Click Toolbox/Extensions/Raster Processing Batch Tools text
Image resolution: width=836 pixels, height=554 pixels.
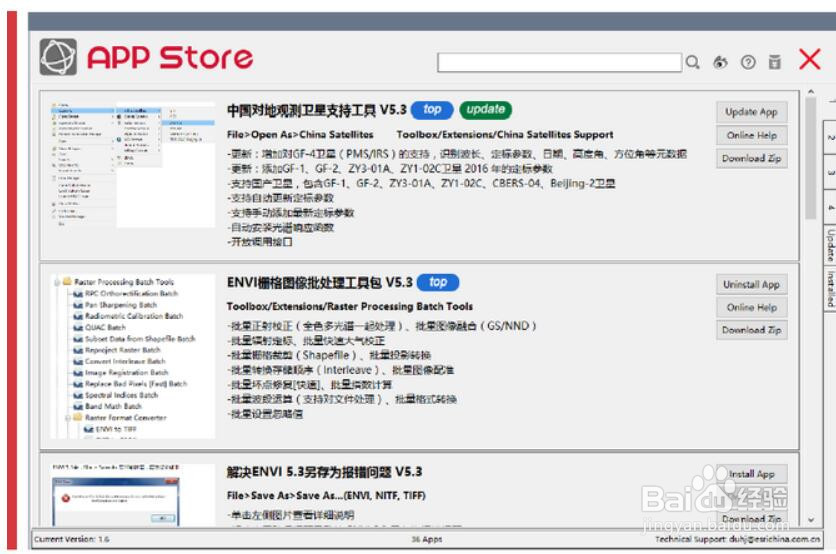350,307
